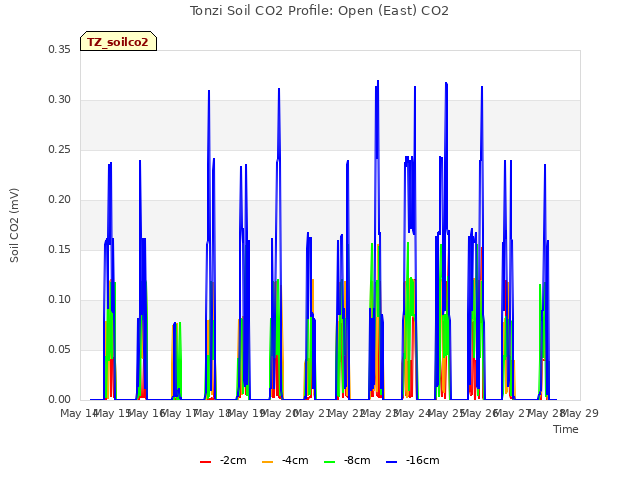Screen dimensions: 640x480
Task: Click the 0.15 y-axis tick label
Action: [59, 249]
